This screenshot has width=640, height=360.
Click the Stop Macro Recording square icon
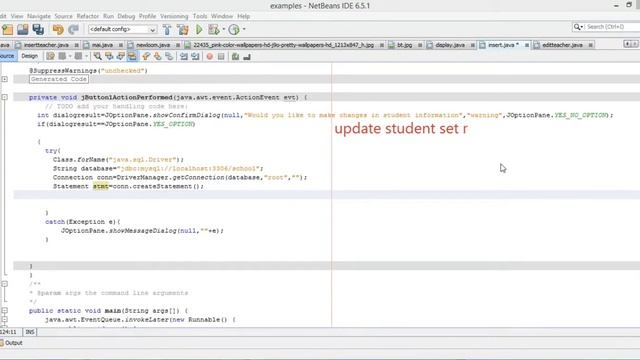pos(221,56)
